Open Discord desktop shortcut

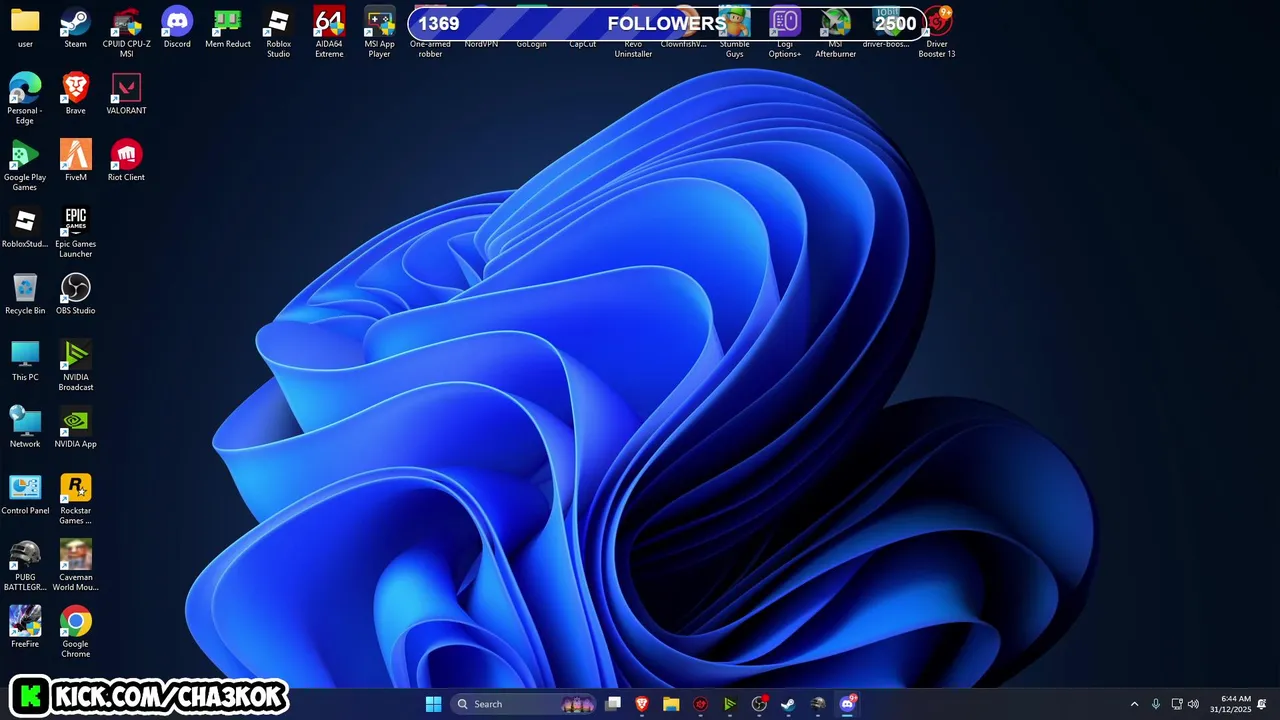(x=177, y=21)
